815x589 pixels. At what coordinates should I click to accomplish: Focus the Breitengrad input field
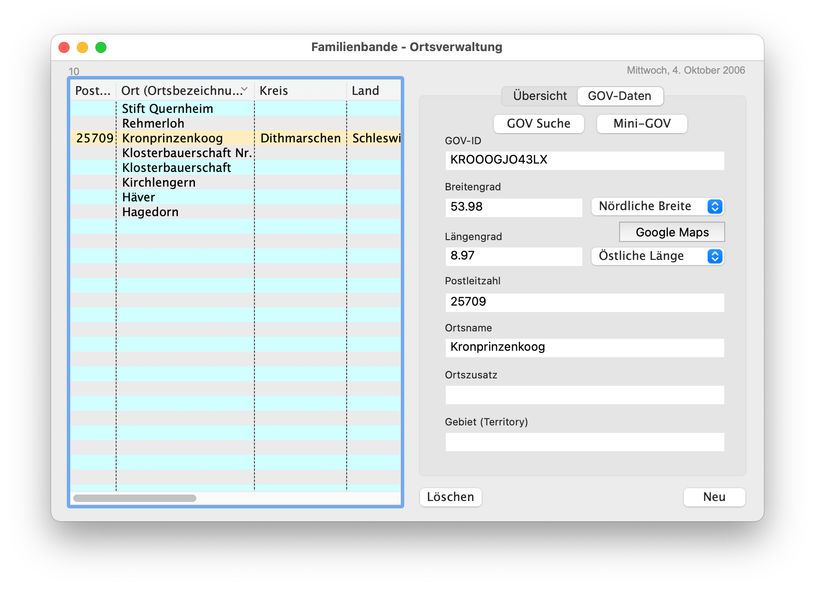click(x=513, y=207)
